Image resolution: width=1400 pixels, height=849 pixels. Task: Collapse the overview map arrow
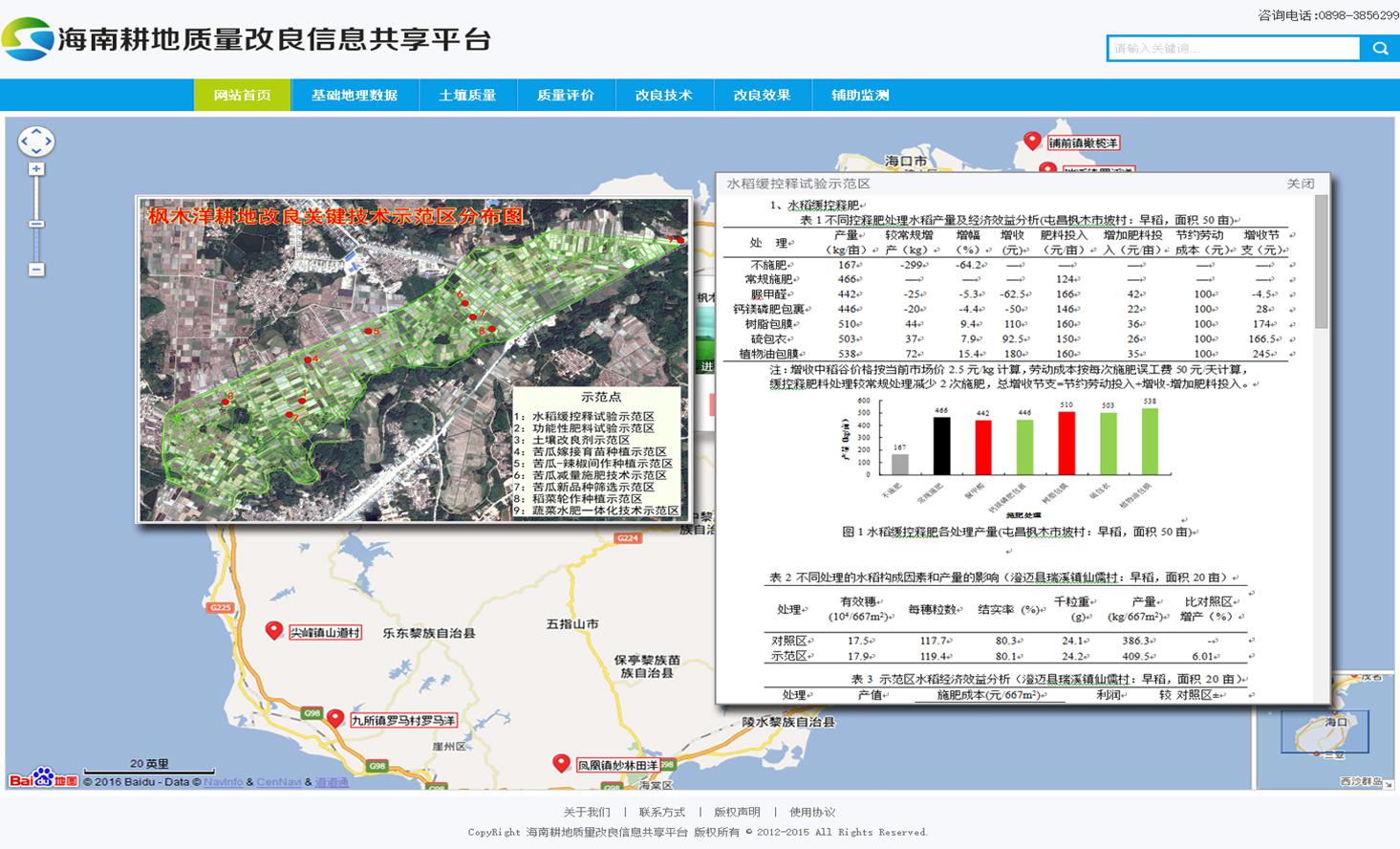click(1389, 782)
